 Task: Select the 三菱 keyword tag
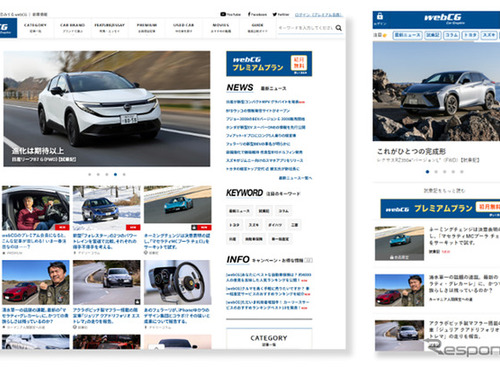coord(294,225)
